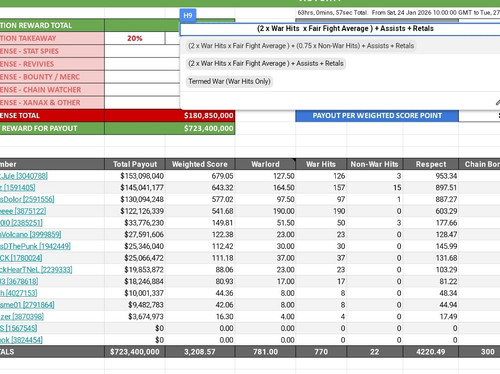500x374 pixels.
Task: Open the zer [3870398] member link
Action: point(22,316)
